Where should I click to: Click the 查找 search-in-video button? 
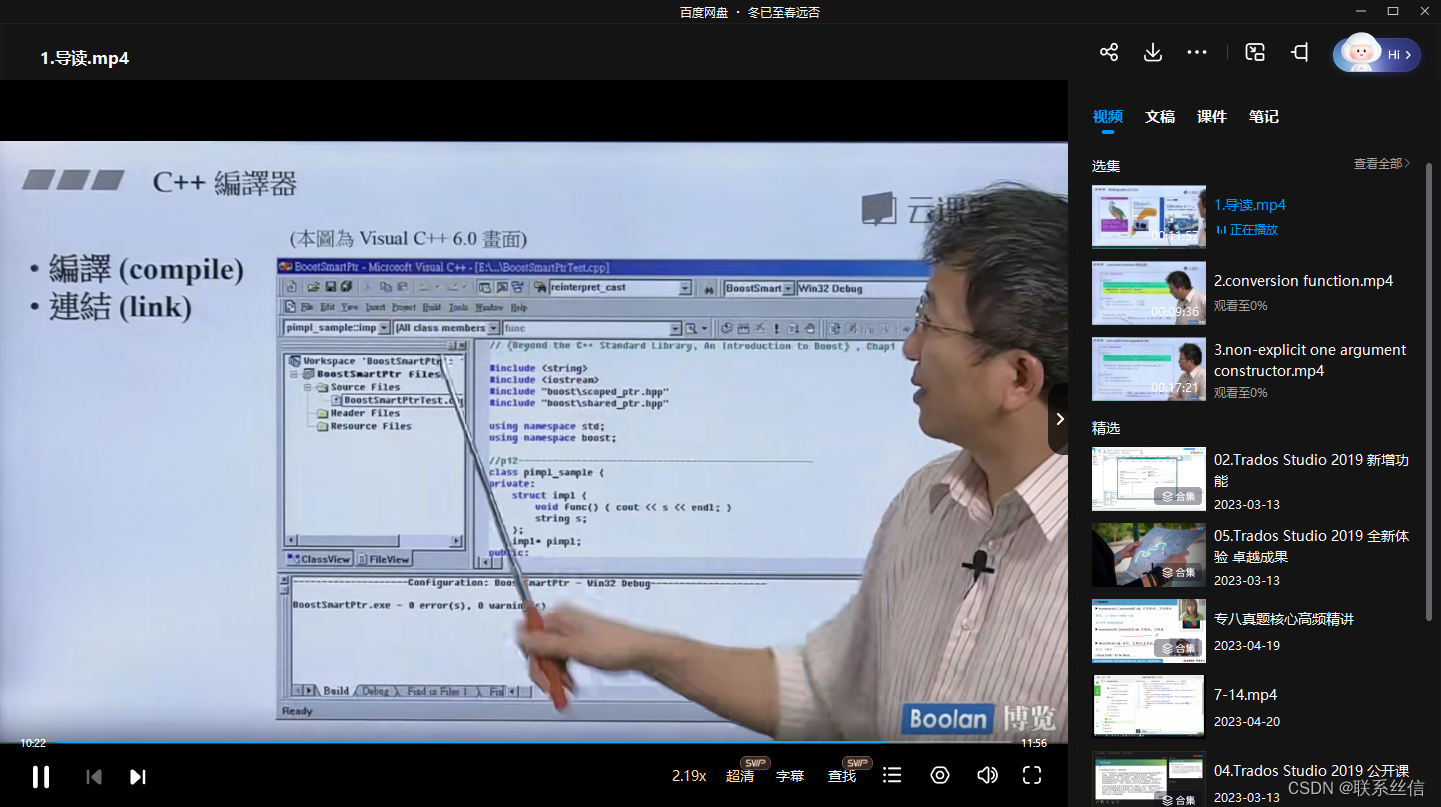[x=842, y=776]
